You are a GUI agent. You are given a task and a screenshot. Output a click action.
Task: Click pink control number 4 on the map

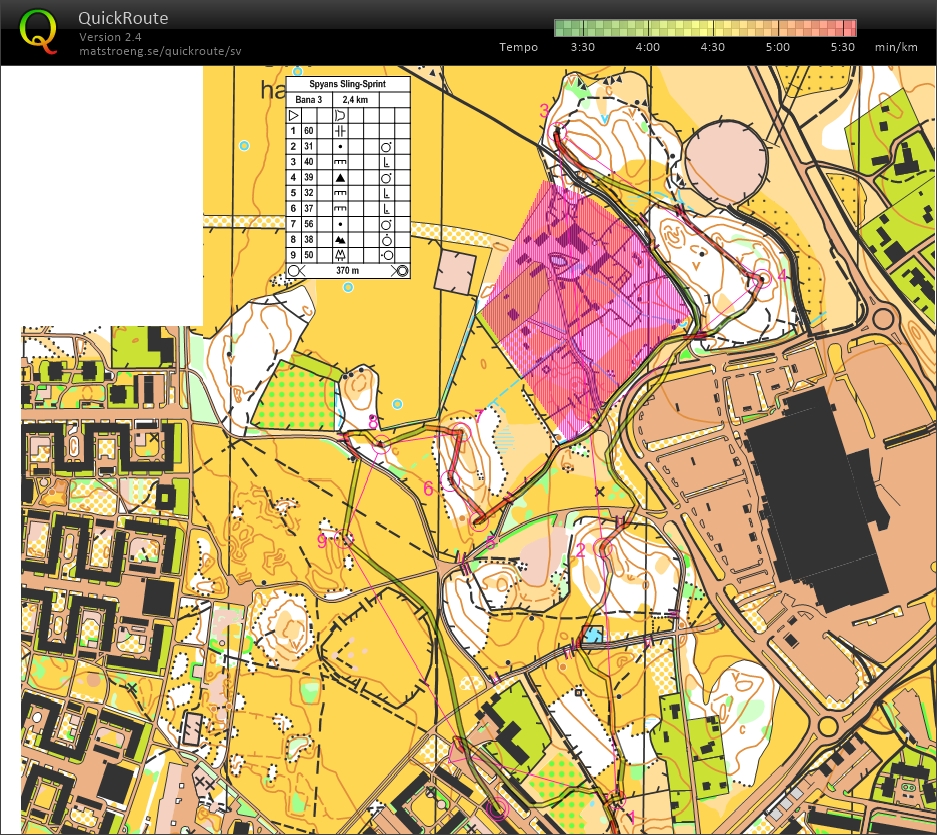782,276
